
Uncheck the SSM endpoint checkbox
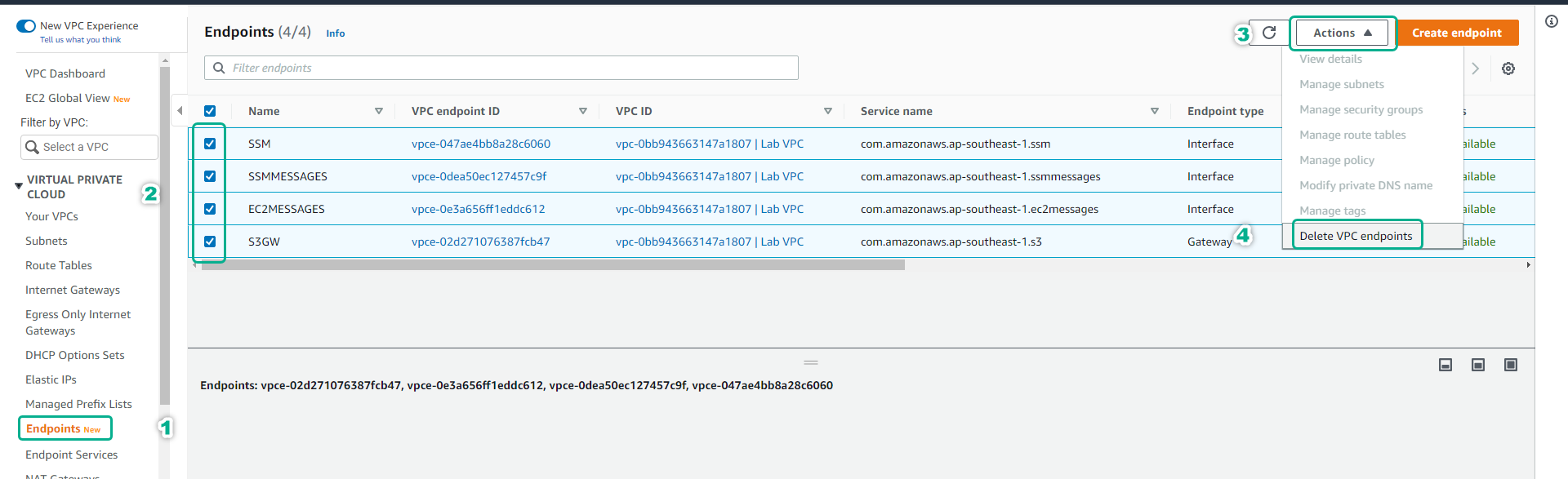click(x=210, y=144)
